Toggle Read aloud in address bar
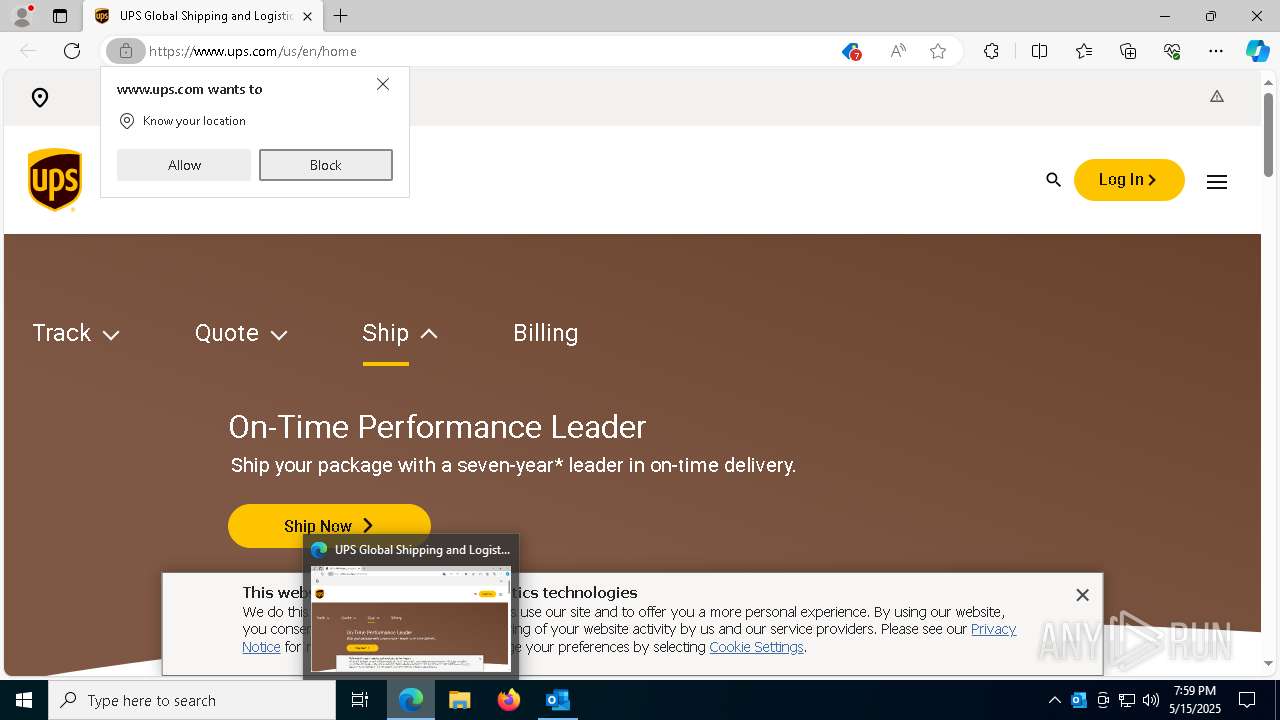The height and width of the screenshot is (720, 1280). click(898, 51)
